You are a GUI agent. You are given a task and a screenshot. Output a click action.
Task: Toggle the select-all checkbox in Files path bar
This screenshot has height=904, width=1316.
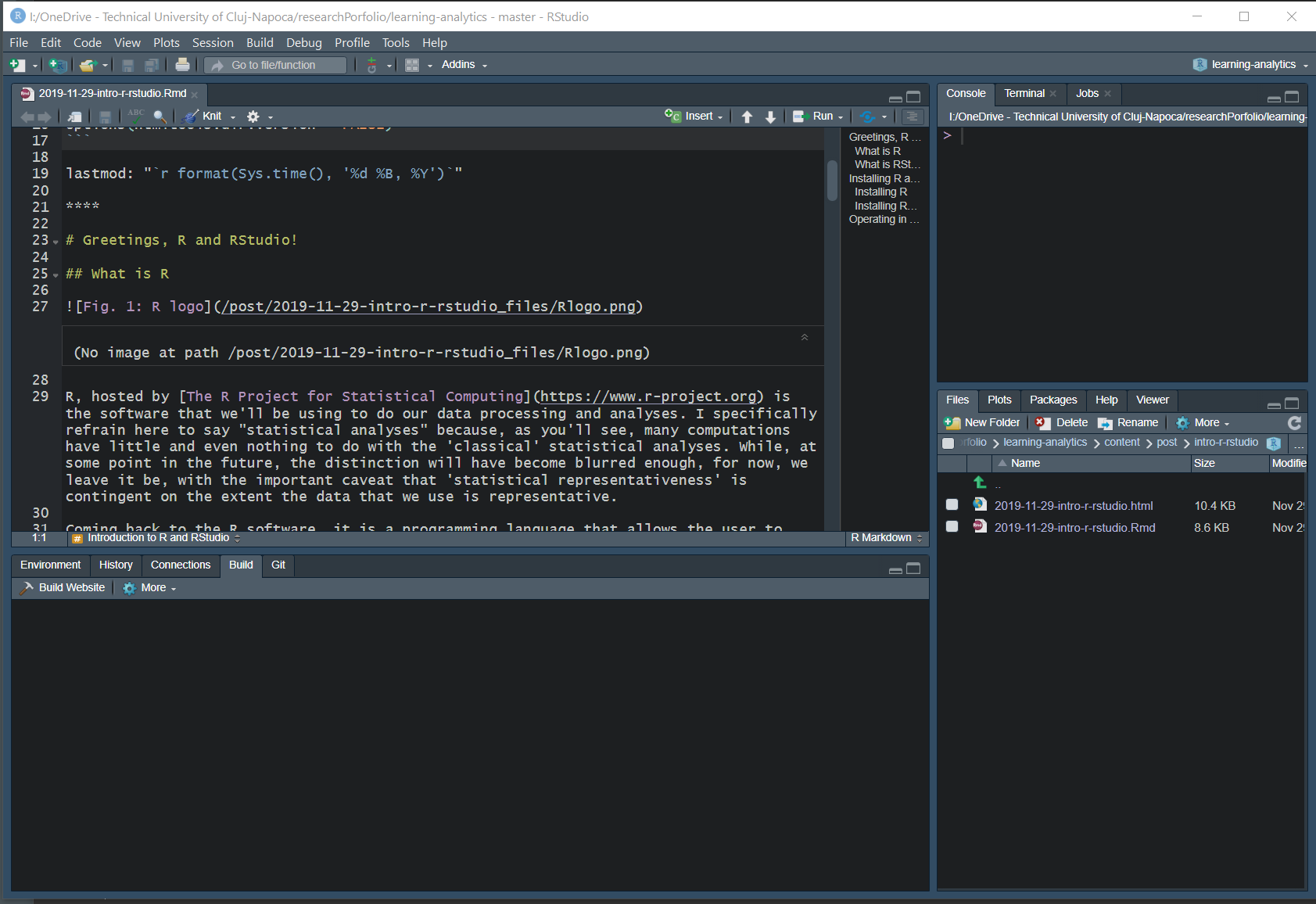point(948,443)
